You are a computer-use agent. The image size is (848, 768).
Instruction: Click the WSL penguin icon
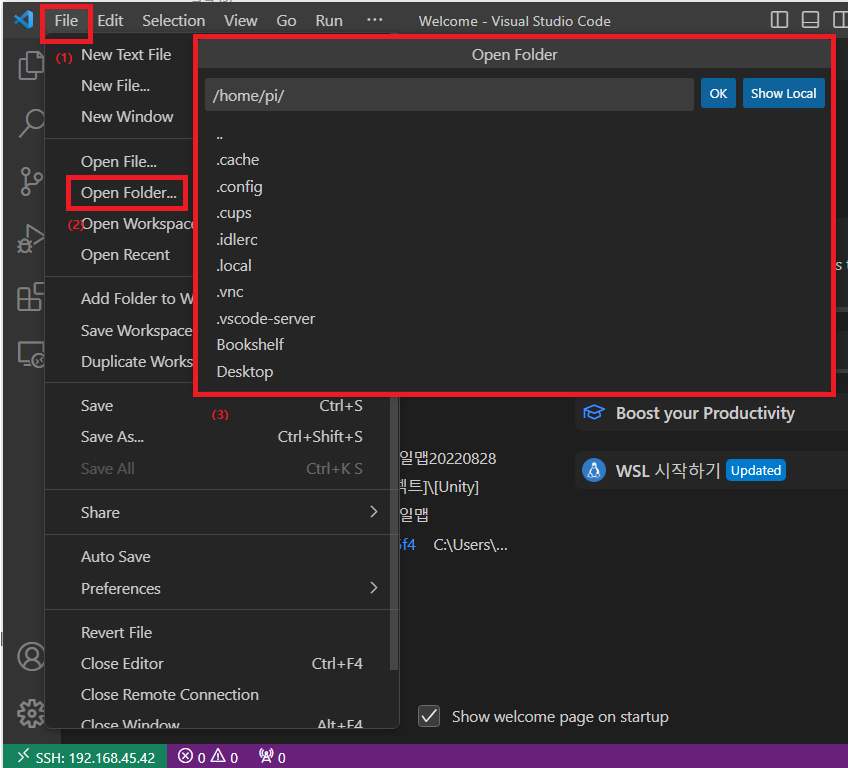click(x=593, y=470)
